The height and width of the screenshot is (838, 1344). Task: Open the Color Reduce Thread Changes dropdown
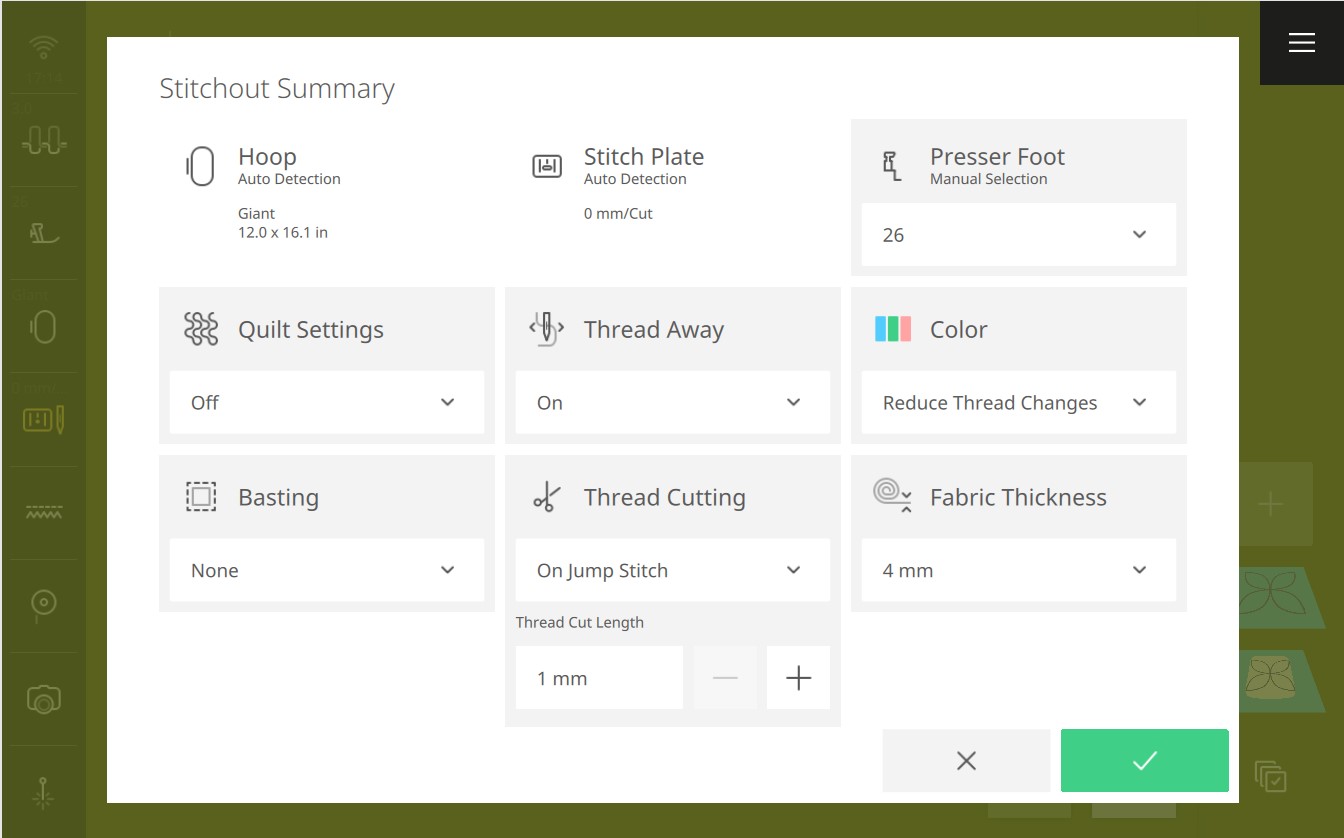(1018, 403)
